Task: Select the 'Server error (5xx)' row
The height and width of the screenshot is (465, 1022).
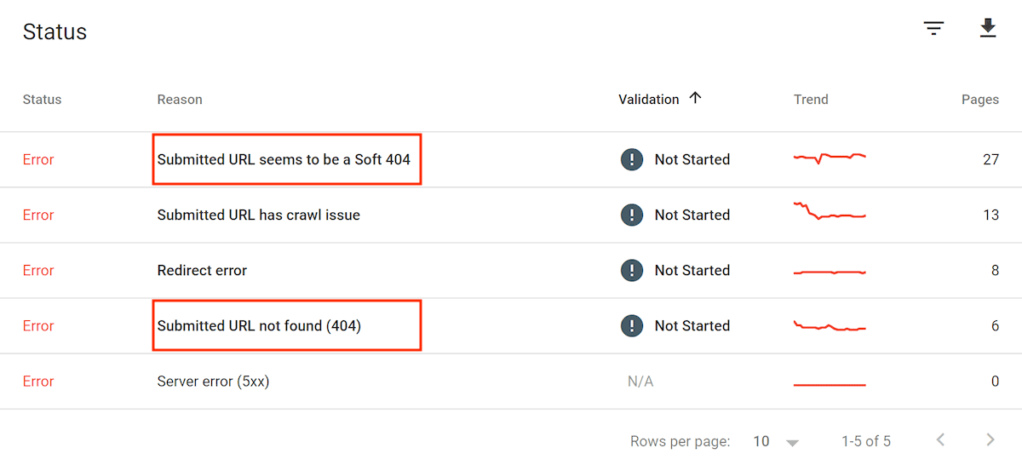Action: coord(213,381)
